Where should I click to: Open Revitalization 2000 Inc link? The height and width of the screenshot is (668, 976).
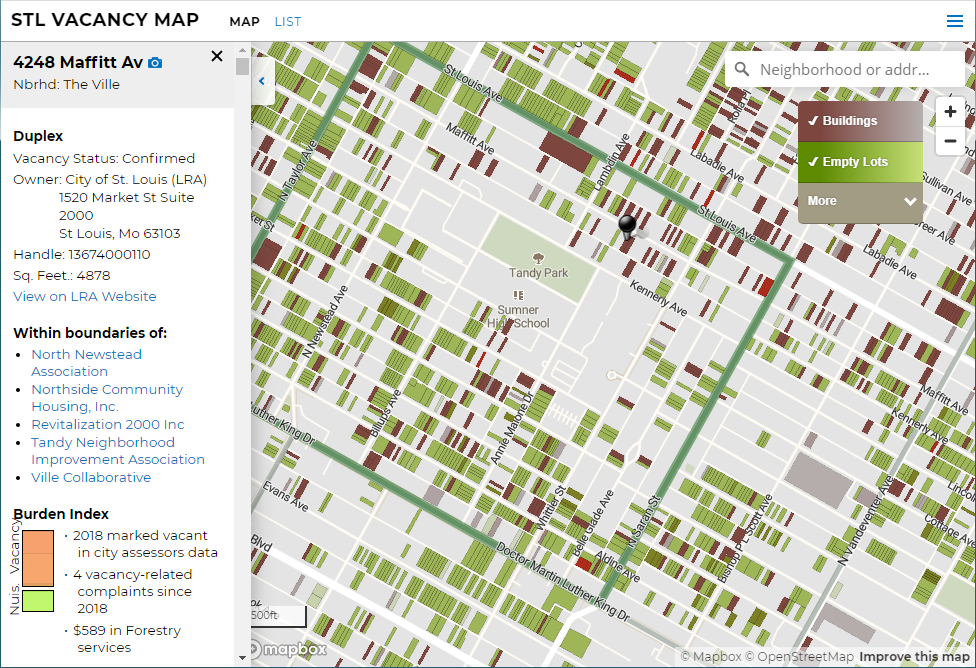(108, 425)
